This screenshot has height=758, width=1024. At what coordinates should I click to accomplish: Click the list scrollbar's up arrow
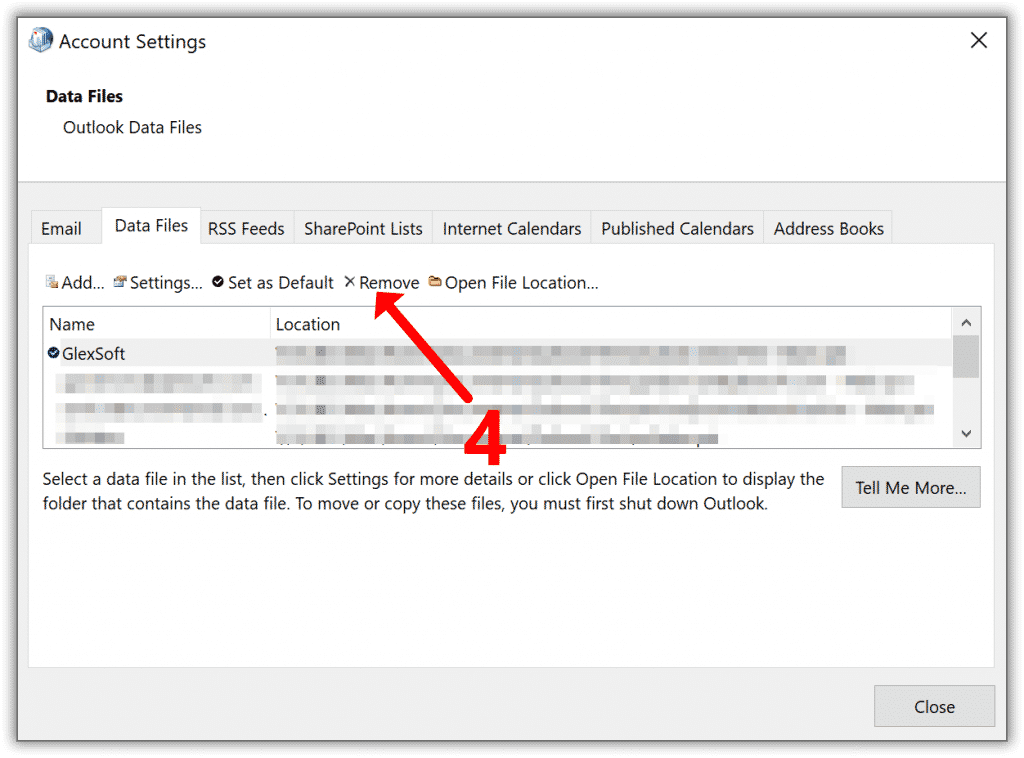coord(966,323)
